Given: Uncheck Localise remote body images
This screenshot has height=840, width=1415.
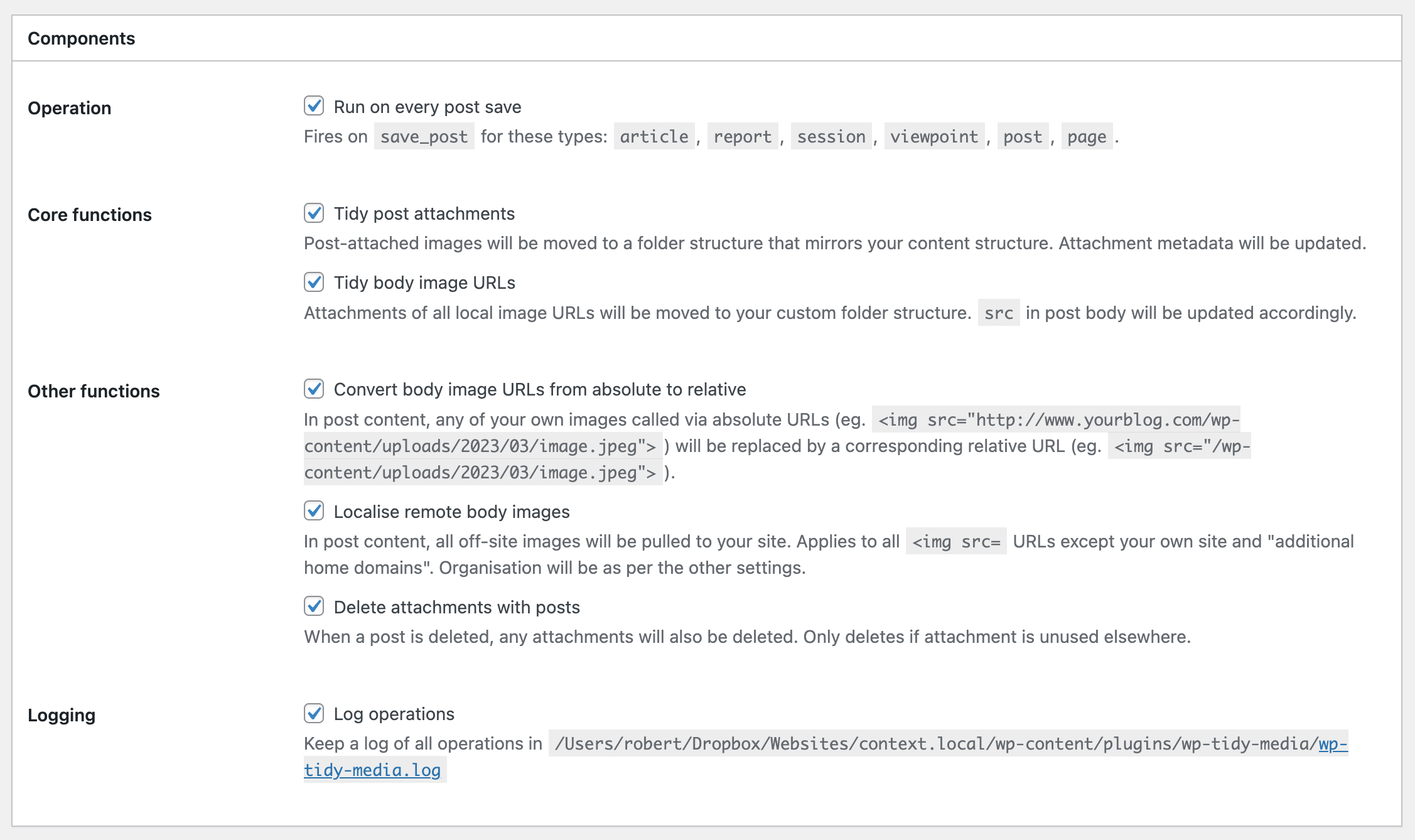Looking at the screenshot, I should (x=314, y=511).
